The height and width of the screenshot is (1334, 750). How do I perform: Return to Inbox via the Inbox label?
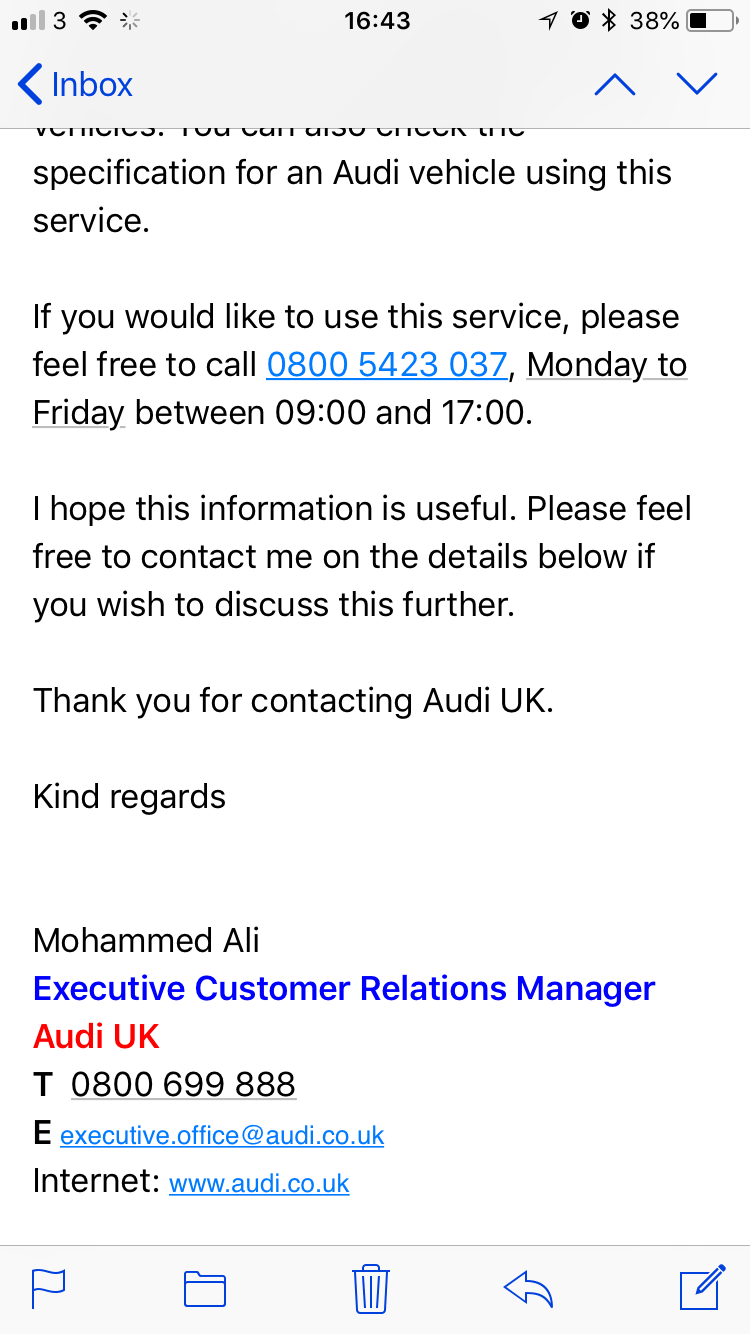pos(92,85)
